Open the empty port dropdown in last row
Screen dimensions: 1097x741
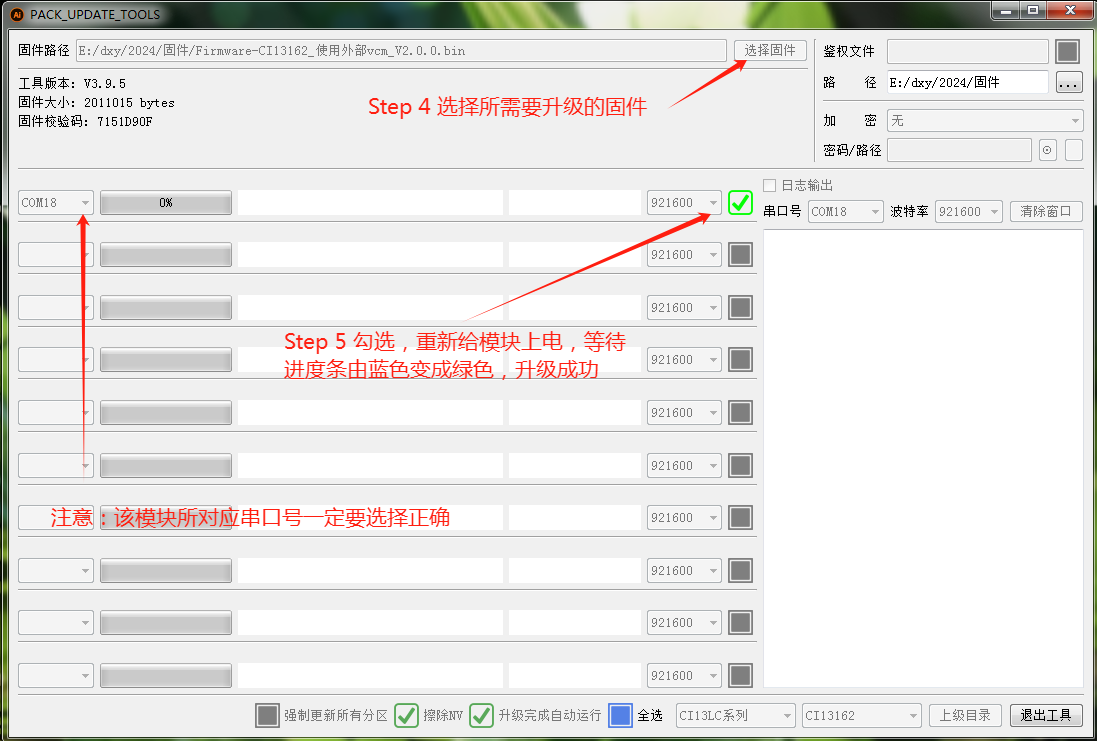[55, 675]
